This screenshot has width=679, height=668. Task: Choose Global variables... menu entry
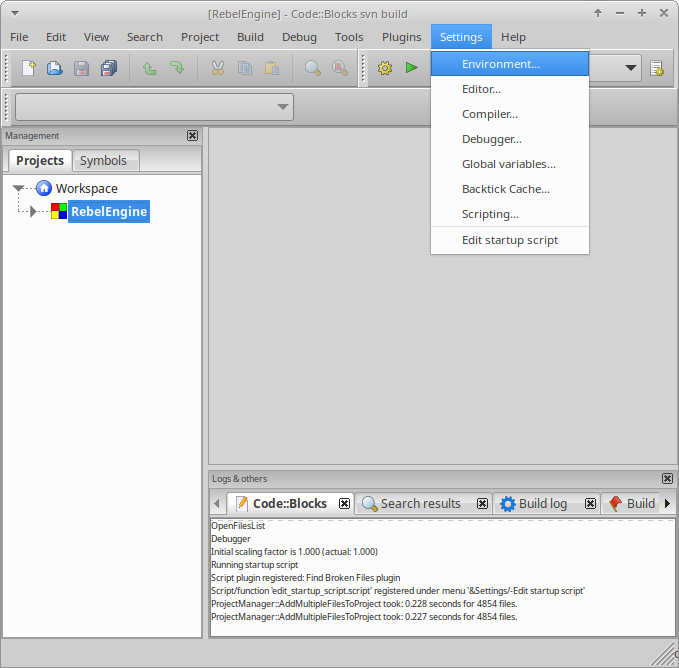pyautogui.click(x=510, y=165)
